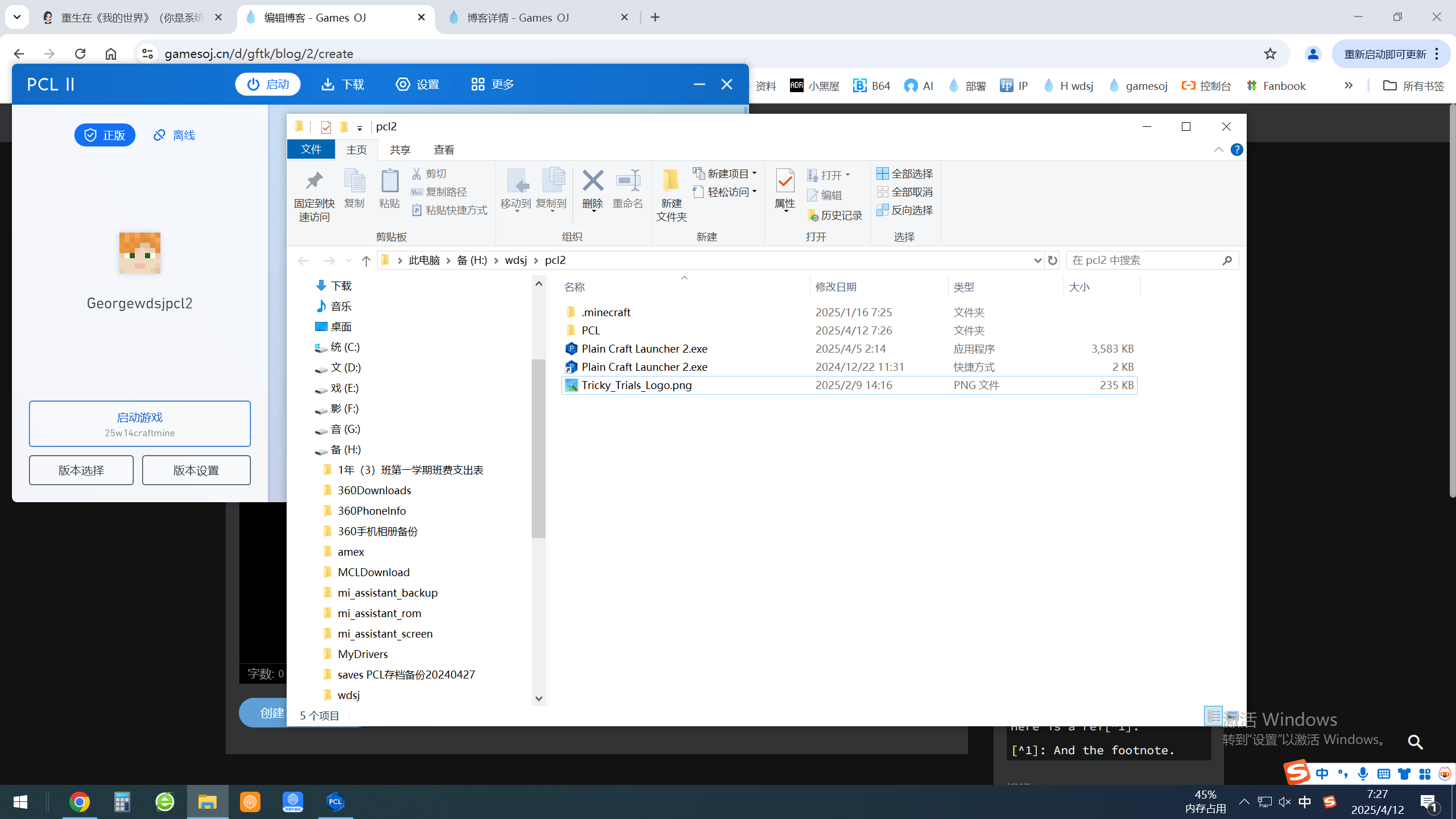Open the 打开 (Open) dropdown arrow
The width and height of the screenshot is (1456, 819).
pyautogui.click(x=847, y=175)
